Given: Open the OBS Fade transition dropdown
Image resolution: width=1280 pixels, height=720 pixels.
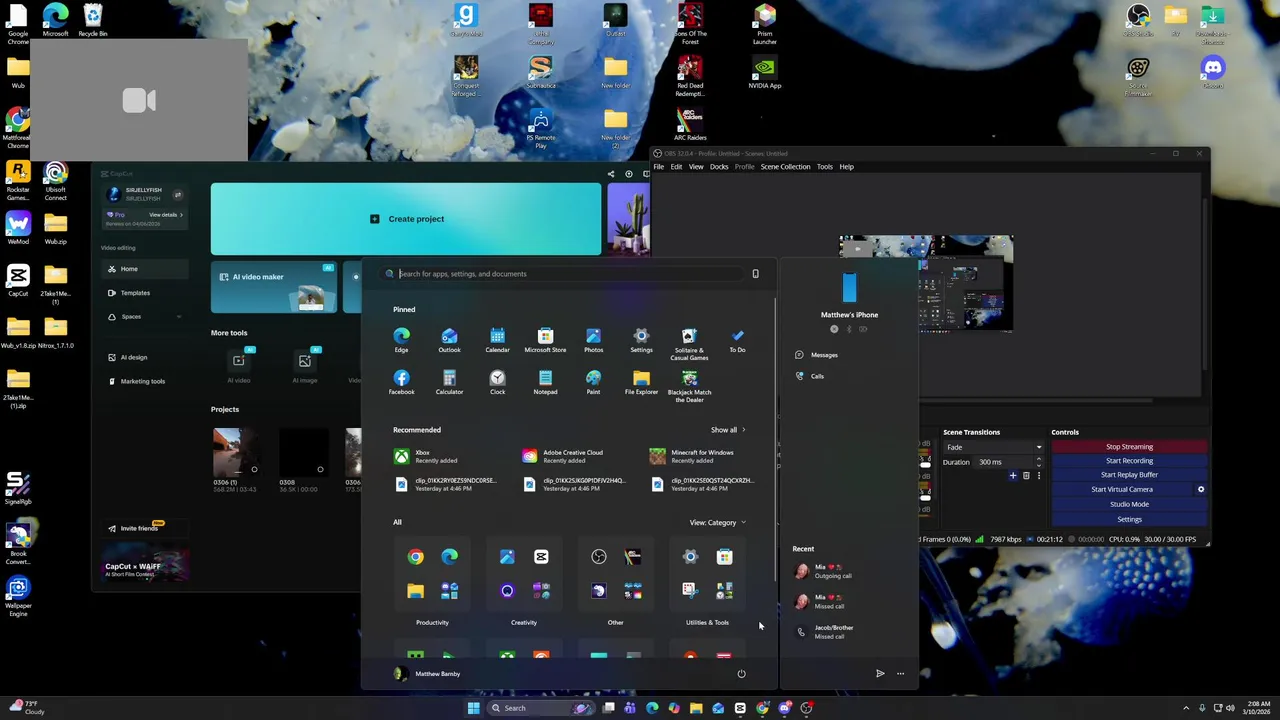Looking at the screenshot, I should click(994, 447).
